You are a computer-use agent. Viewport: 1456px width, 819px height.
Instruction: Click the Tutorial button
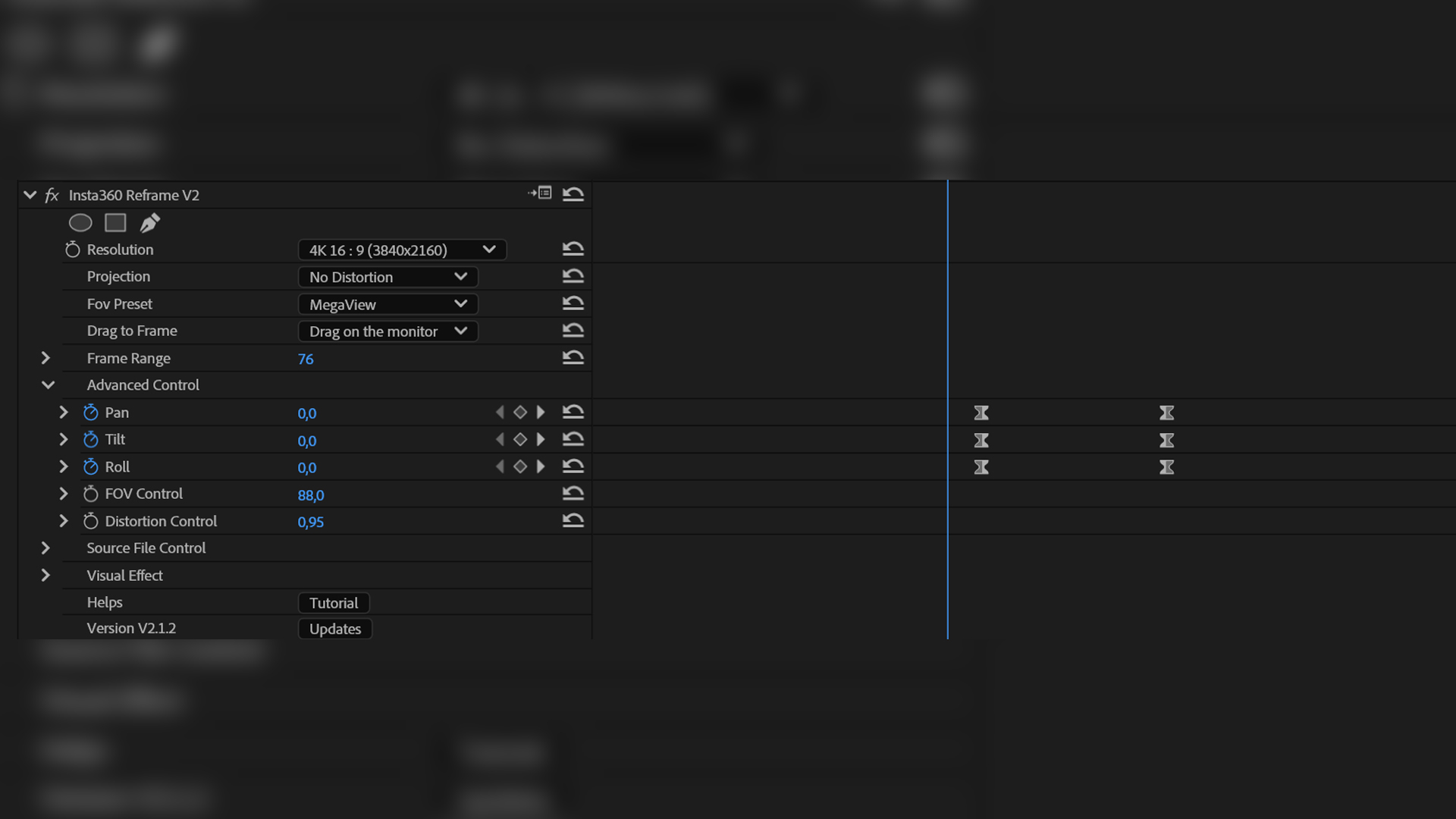click(334, 603)
